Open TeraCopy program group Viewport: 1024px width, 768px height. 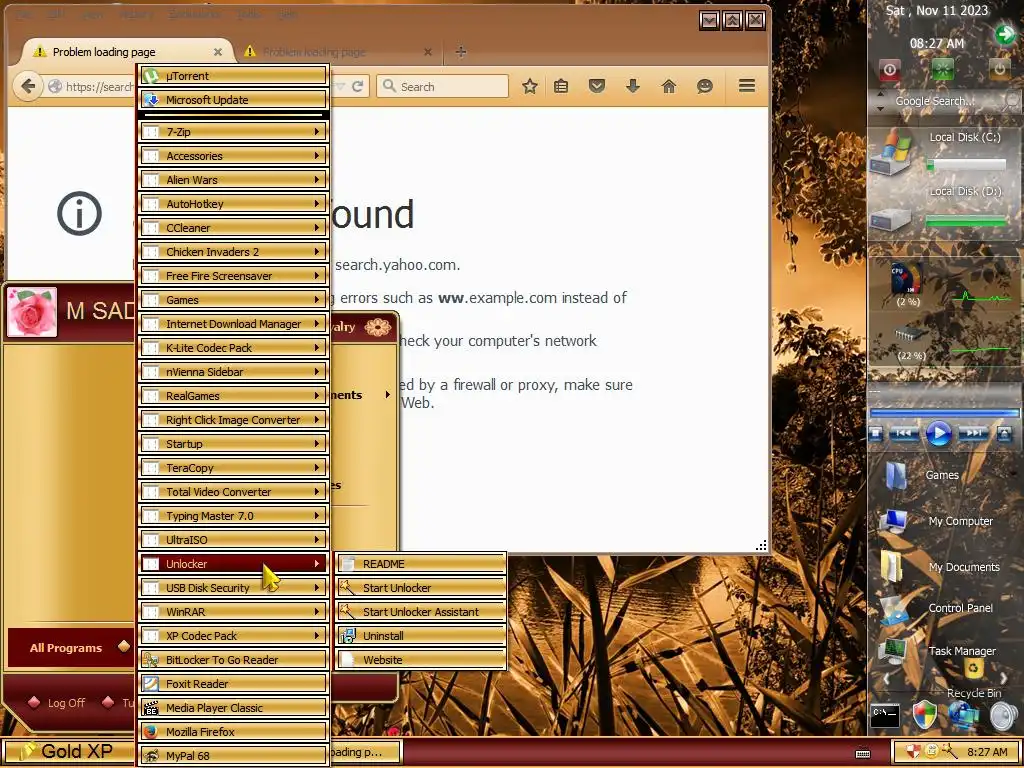pos(234,468)
